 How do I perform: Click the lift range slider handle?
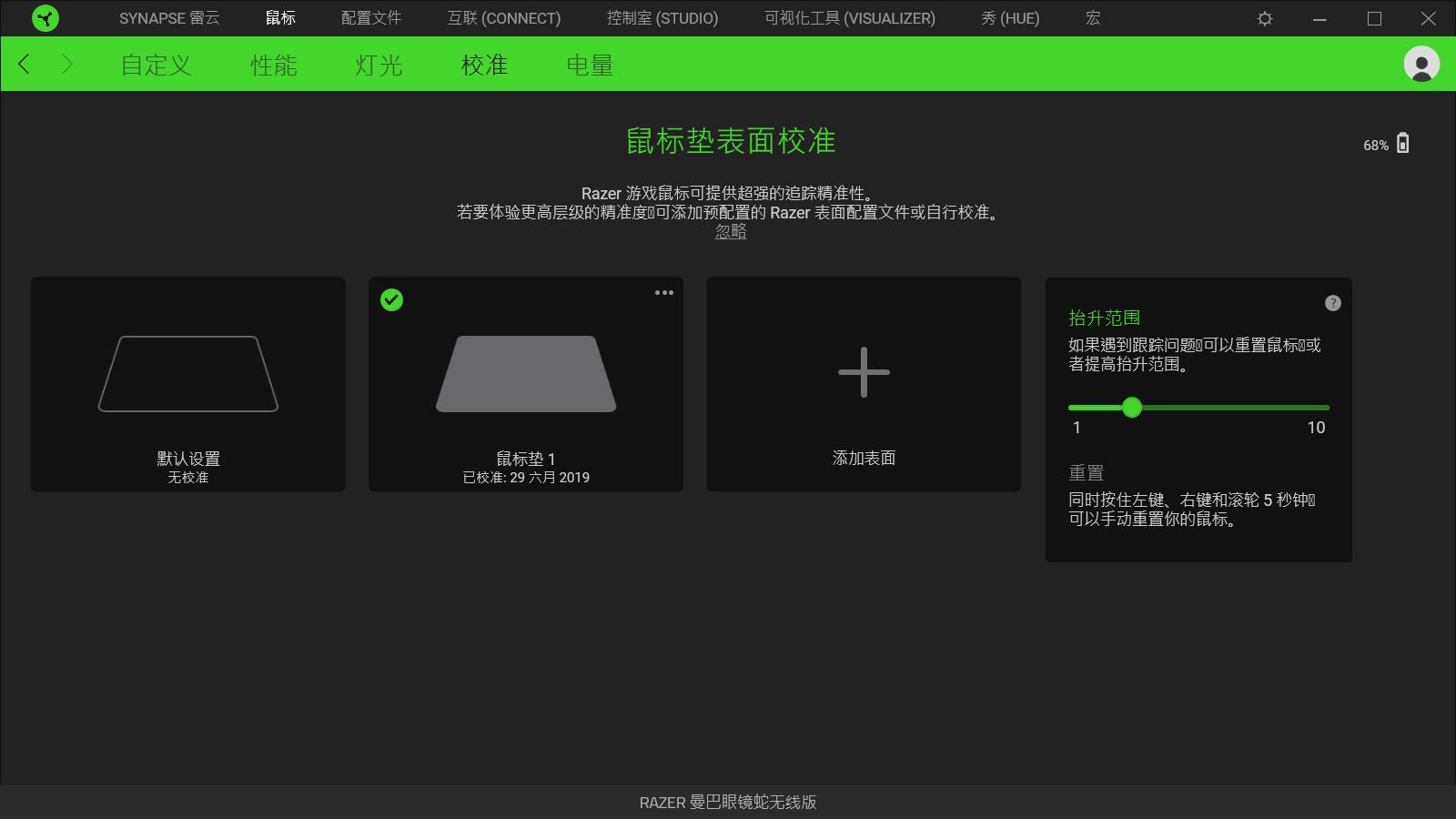click(1132, 409)
